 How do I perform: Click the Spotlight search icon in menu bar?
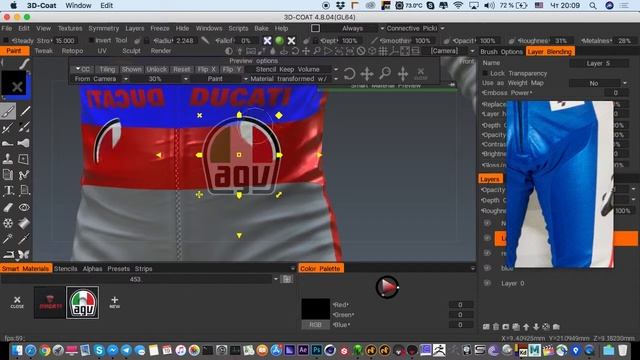(x=593, y=5)
